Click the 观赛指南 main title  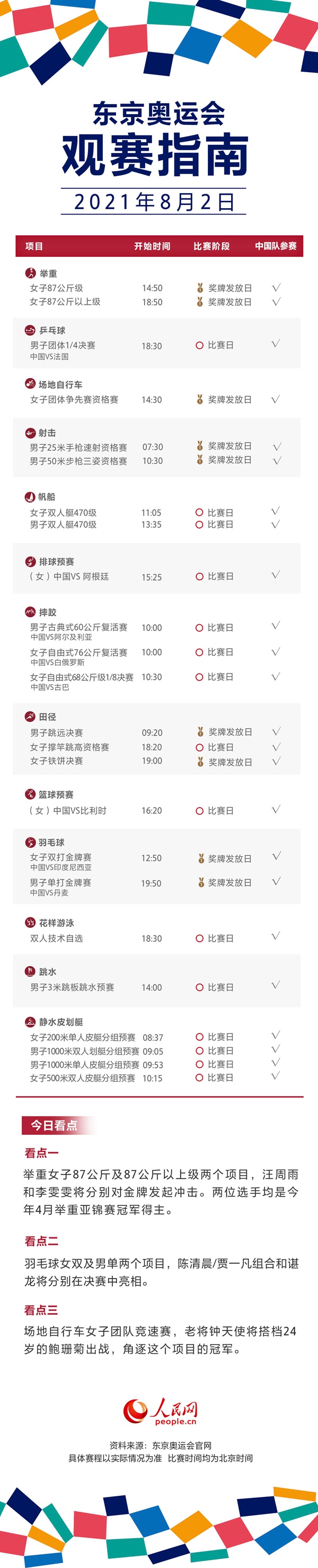point(156,156)
